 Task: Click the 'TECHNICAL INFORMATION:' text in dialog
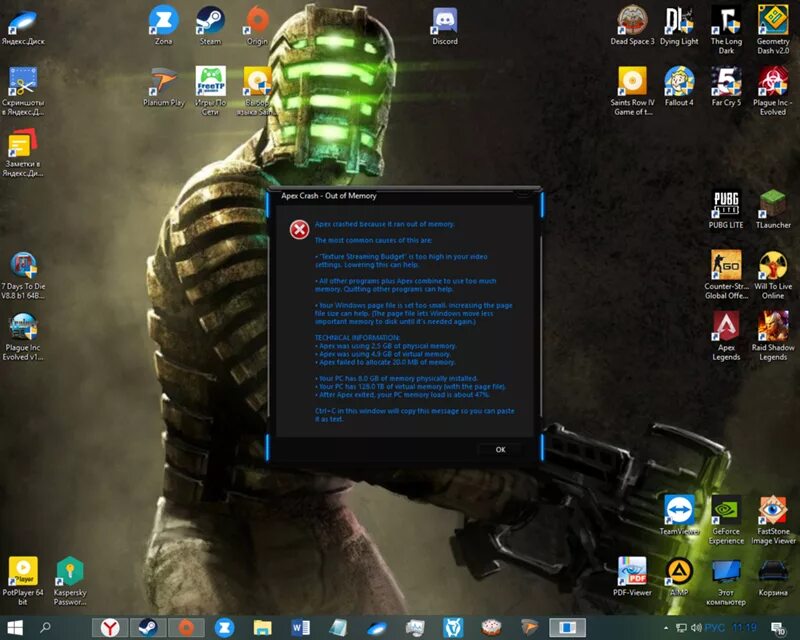(357, 338)
